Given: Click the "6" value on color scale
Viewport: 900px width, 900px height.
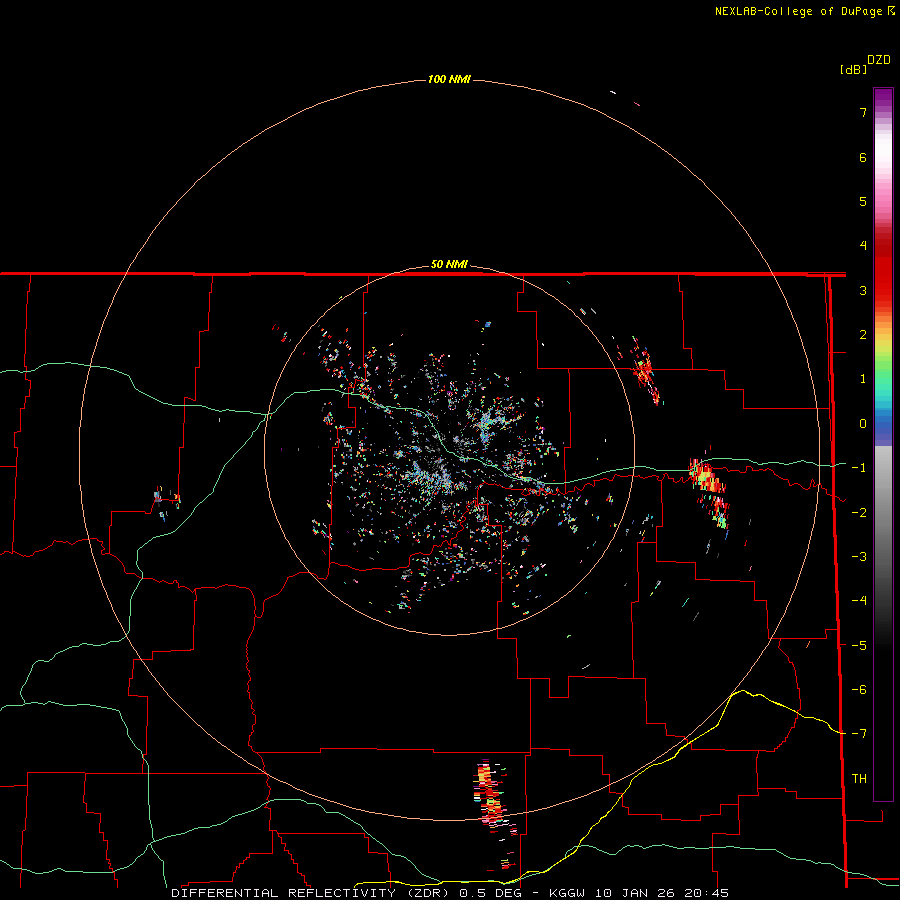Looking at the screenshot, I should [x=863, y=157].
